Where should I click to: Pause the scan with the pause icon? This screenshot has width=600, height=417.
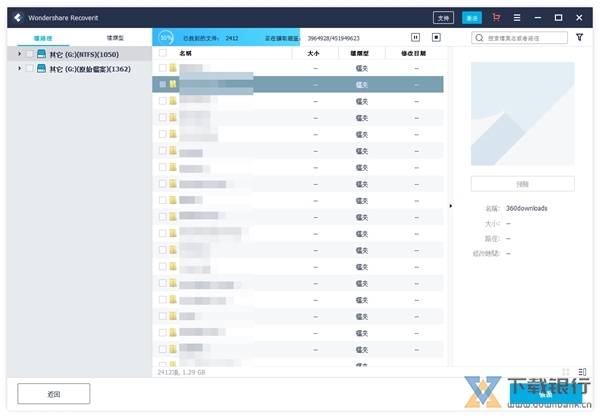coord(415,37)
